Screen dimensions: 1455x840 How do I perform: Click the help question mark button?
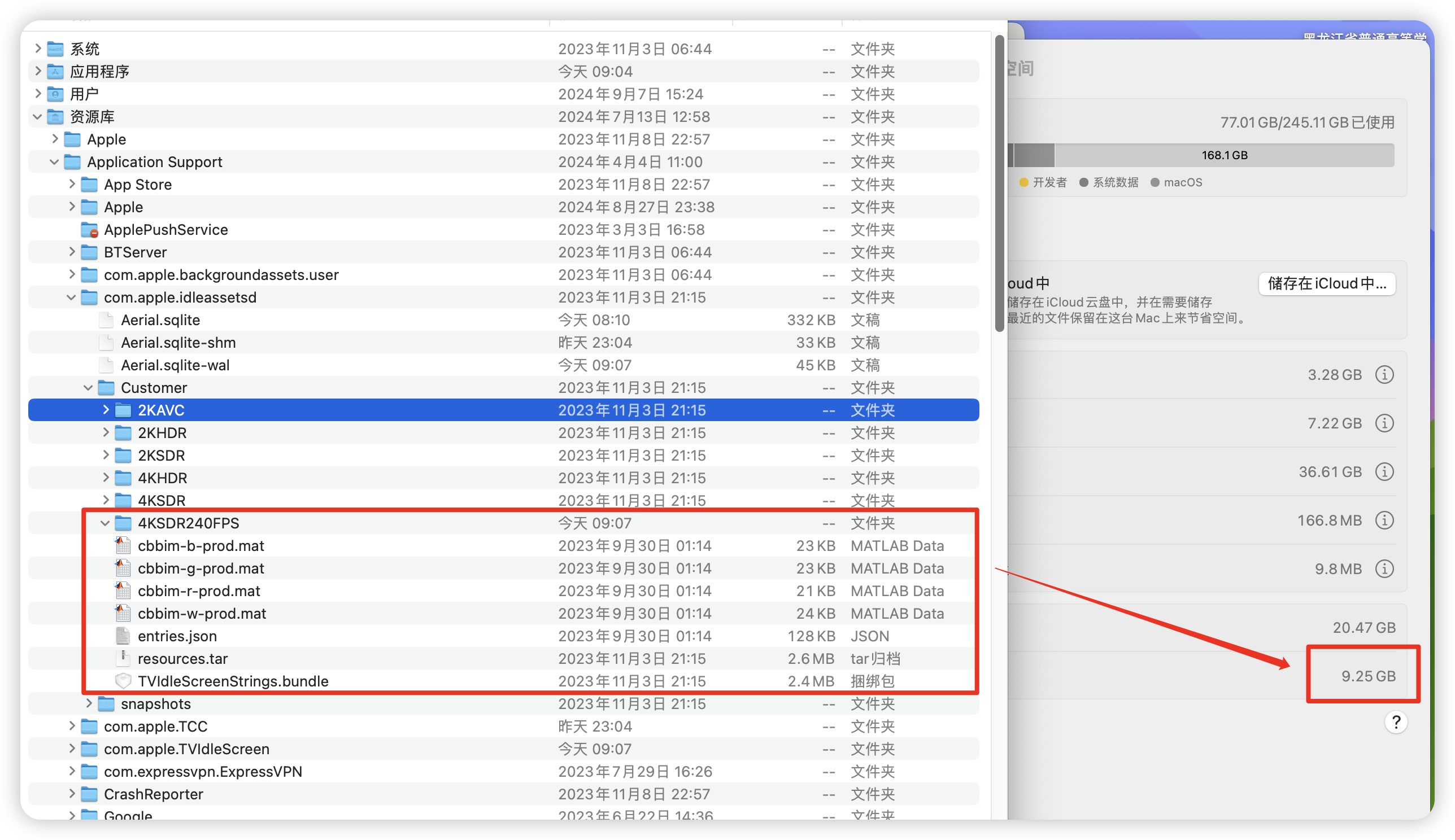pyautogui.click(x=1396, y=723)
